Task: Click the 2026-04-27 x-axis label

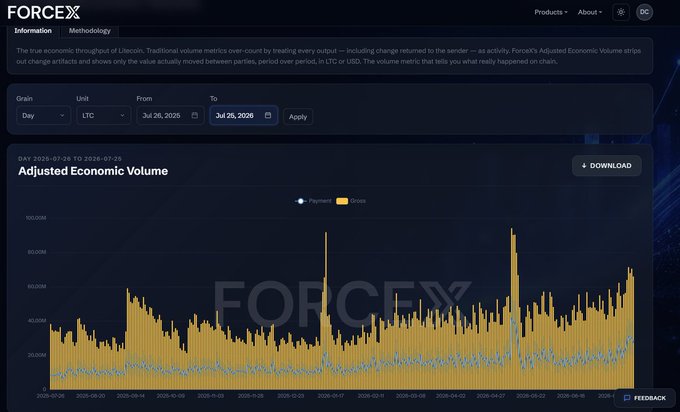Action: pos(491,396)
